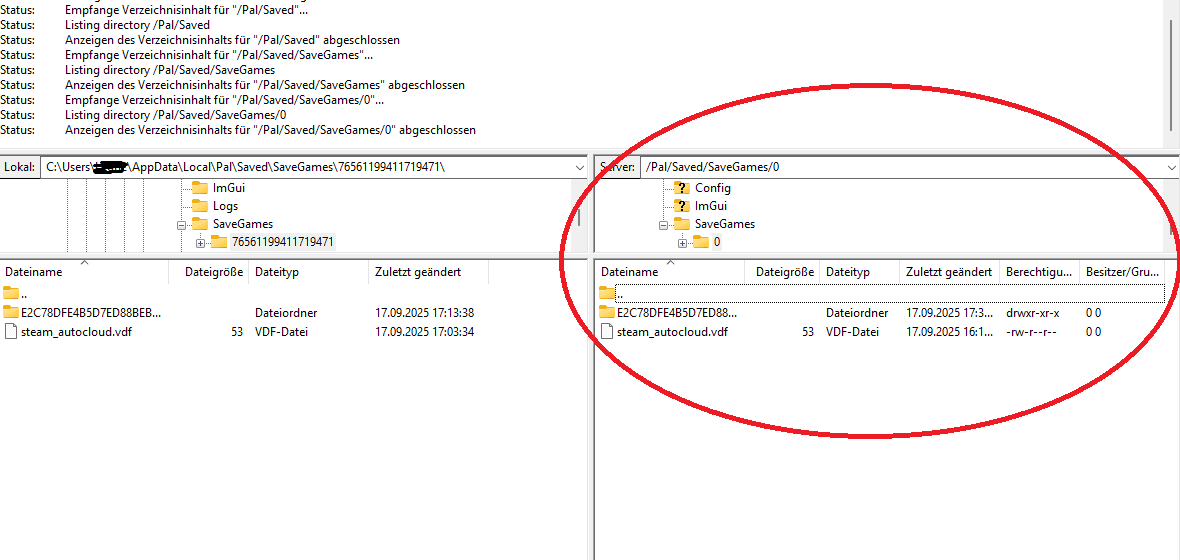The width and height of the screenshot is (1180, 560).
Task: Select local steam_autocloud.vdf file icon
Action: (x=11, y=332)
